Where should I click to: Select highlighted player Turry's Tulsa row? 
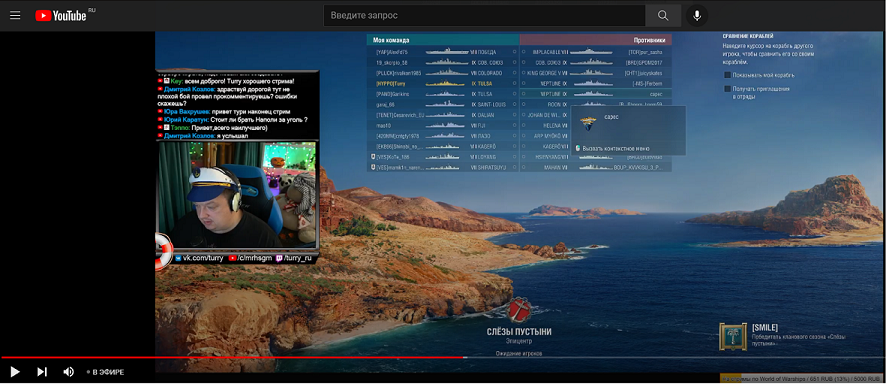coord(443,83)
